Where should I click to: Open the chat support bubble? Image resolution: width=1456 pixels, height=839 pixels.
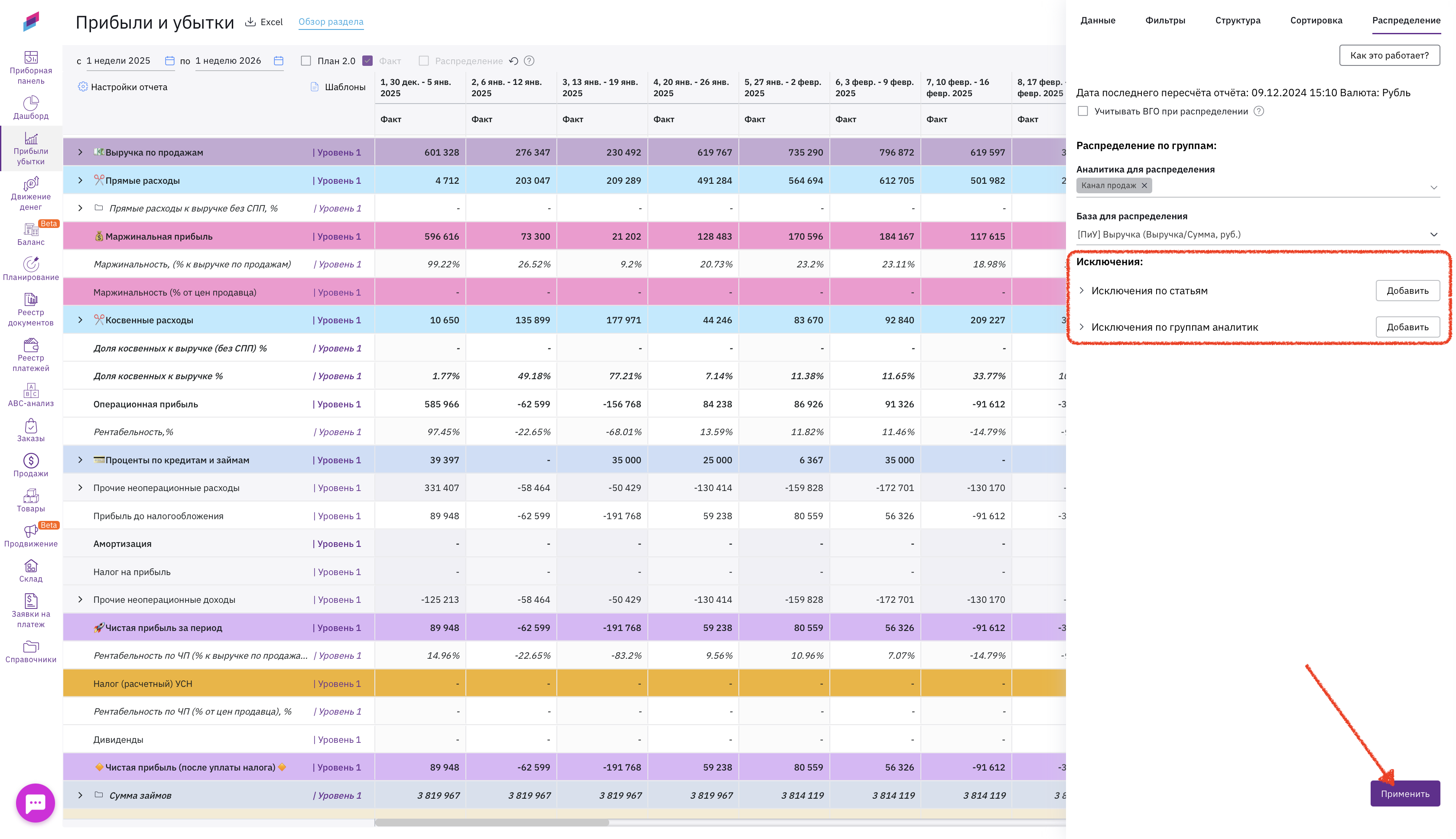pyautogui.click(x=35, y=802)
